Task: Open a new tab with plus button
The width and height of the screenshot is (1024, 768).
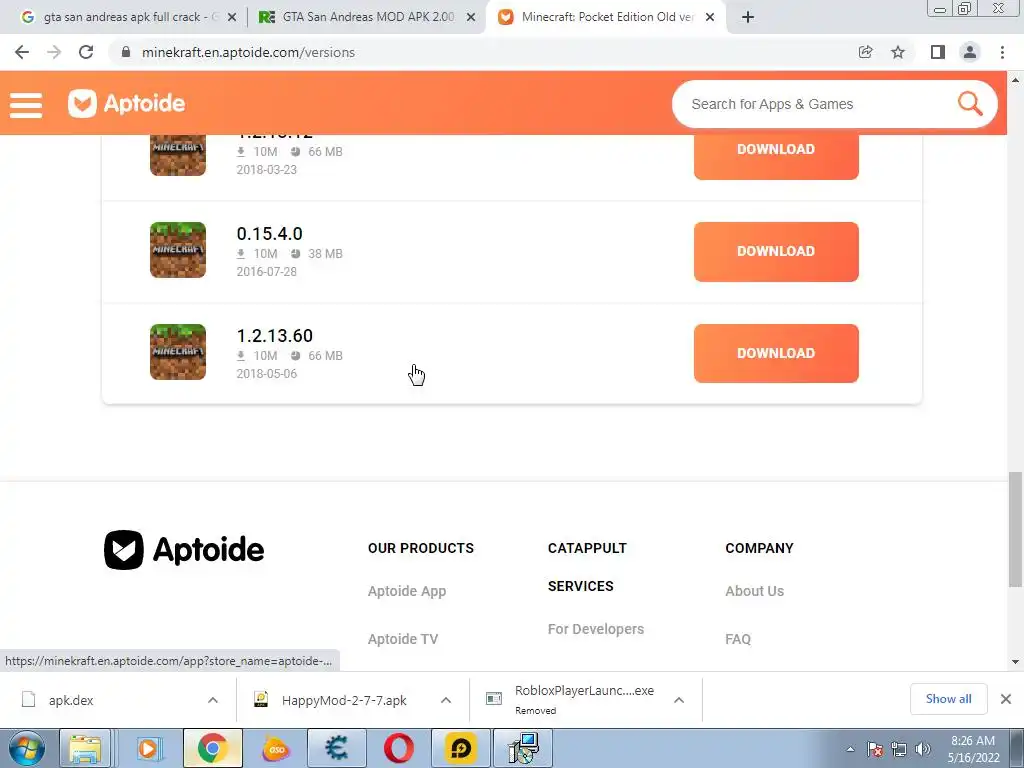Action: click(748, 17)
